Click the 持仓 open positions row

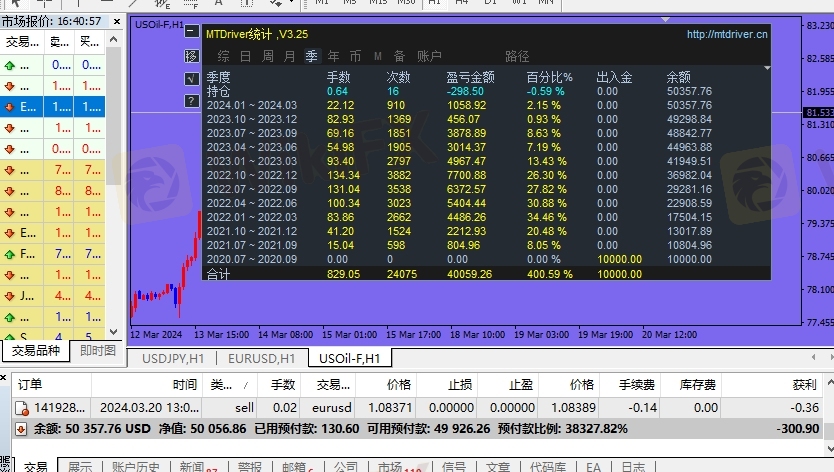(x=486, y=92)
